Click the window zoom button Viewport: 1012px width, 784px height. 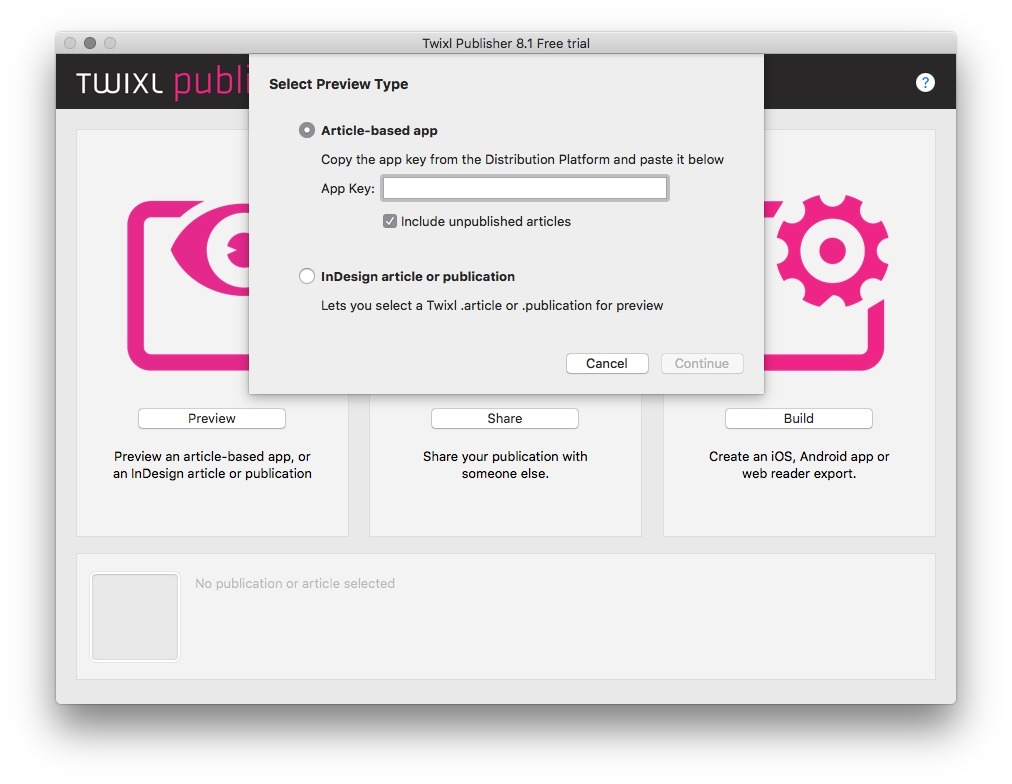pos(110,43)
